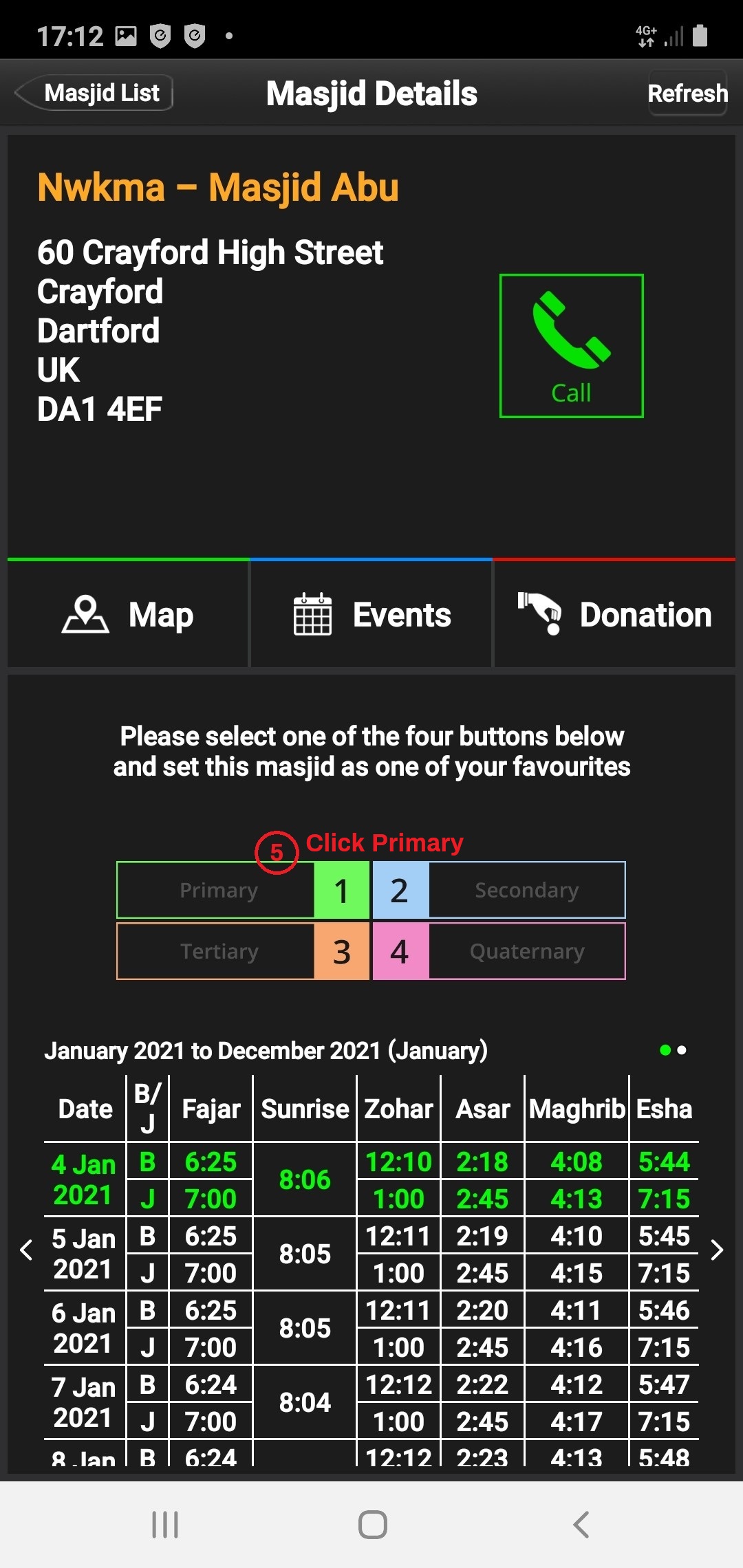Set masjid as Tertiary favourite

pyautogui.click(x=217, y=951)
